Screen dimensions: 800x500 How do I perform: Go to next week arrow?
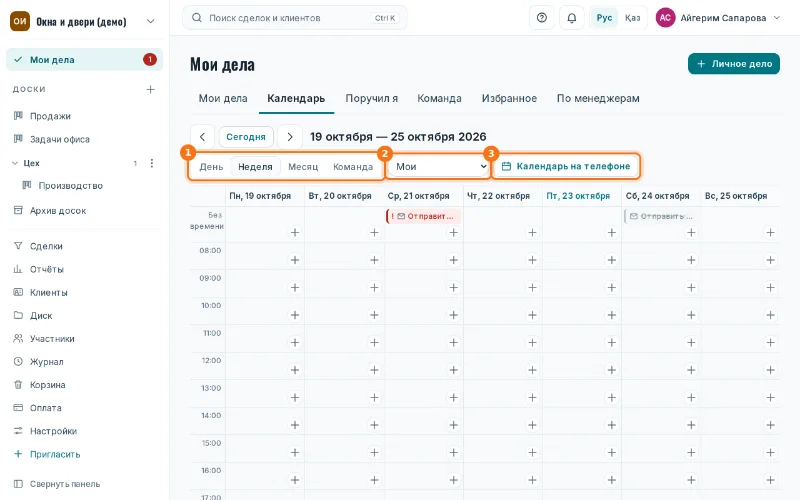click(290, 137)
